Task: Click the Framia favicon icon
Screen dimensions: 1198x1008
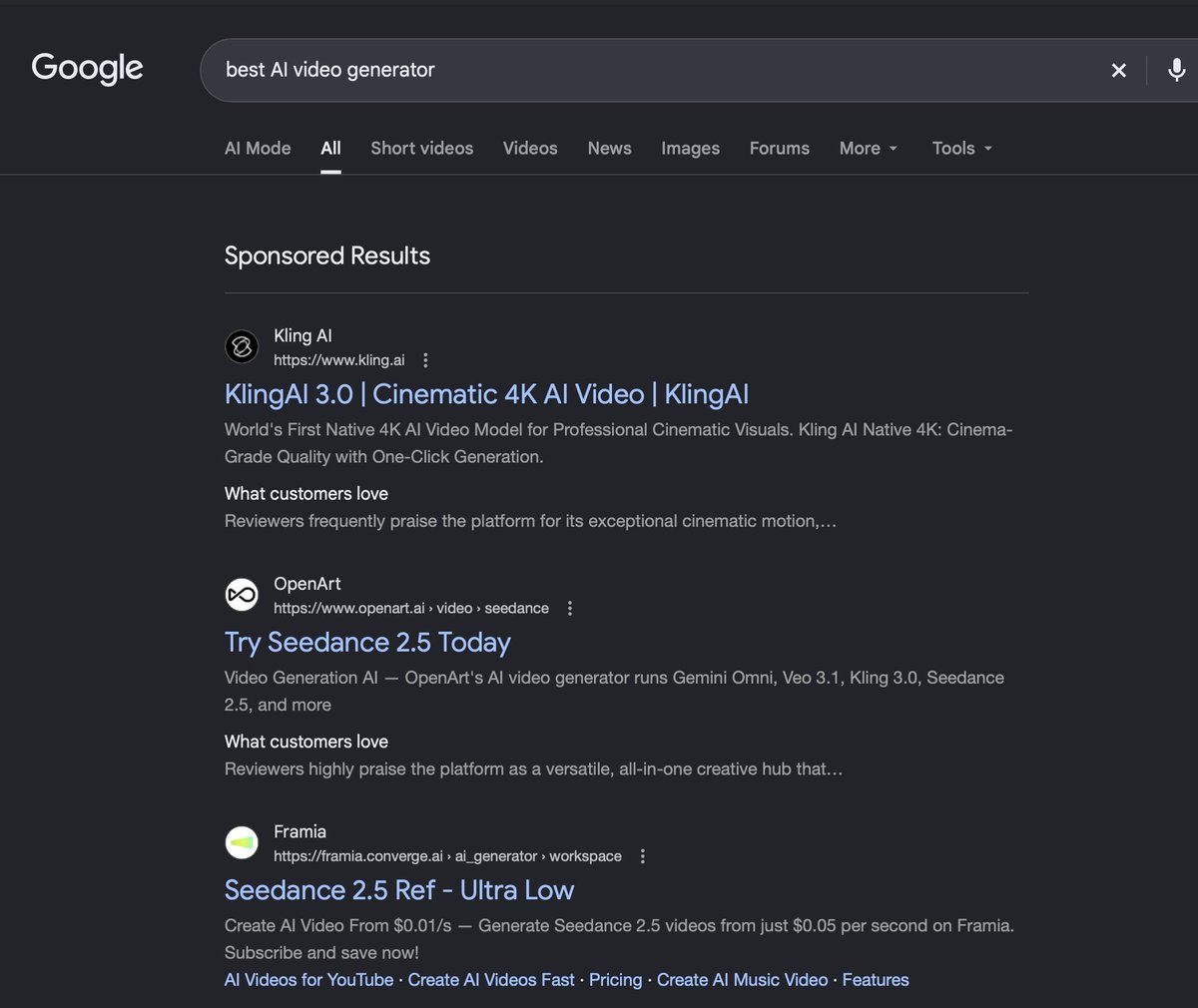Action: pyautogui.click(x=242, y=842)
